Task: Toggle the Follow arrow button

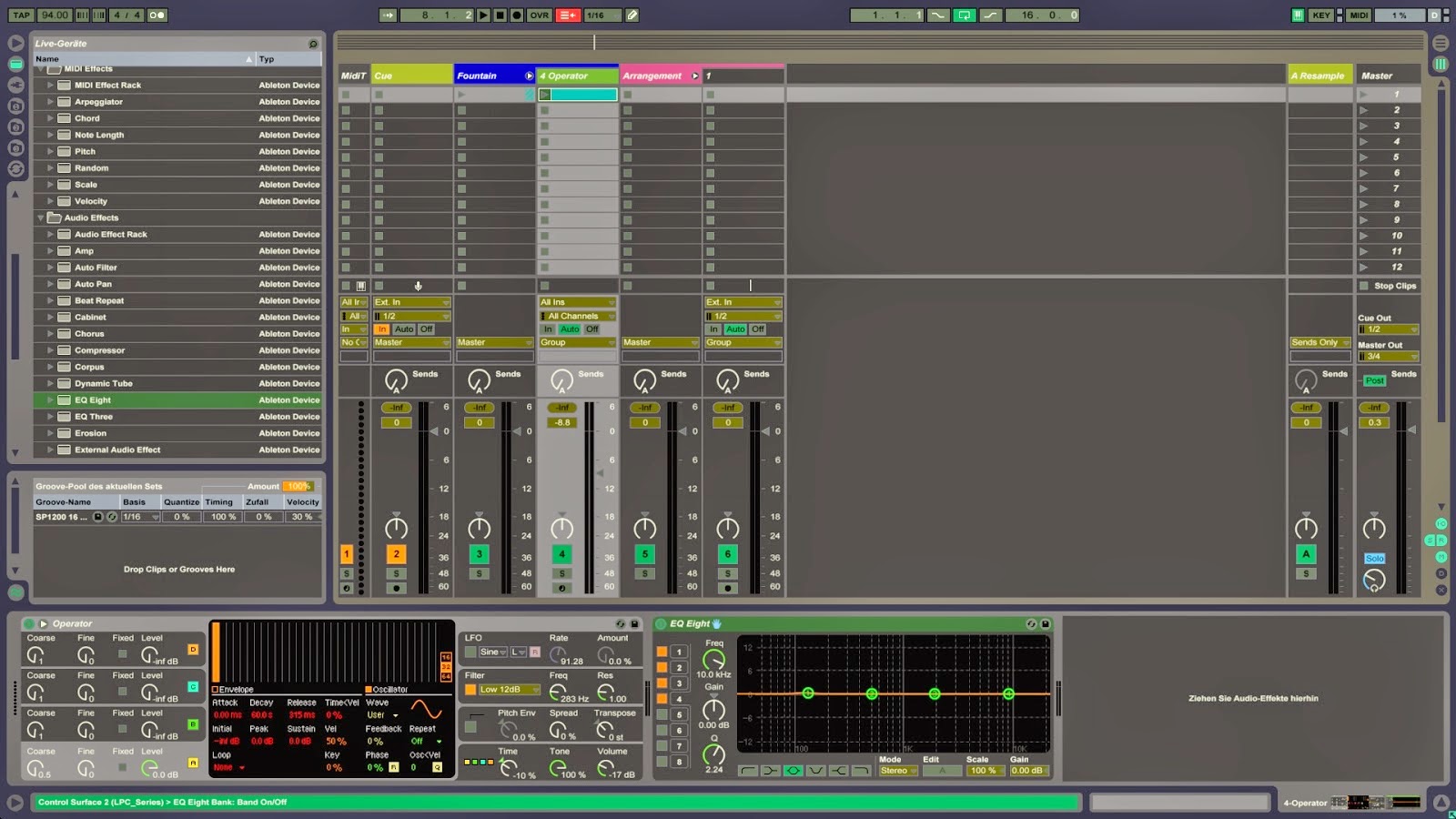Action: point(389,15)
